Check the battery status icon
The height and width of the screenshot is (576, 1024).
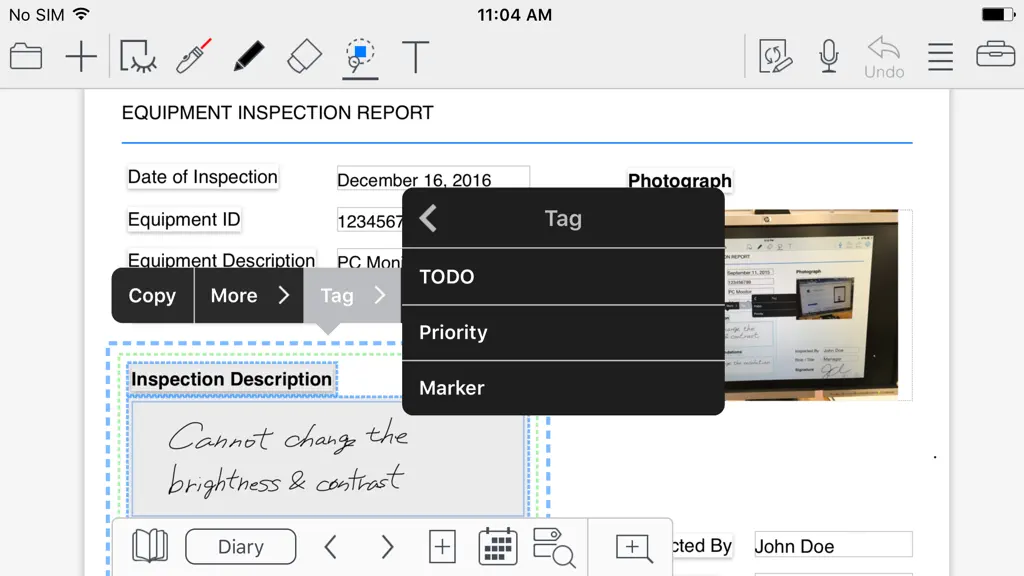[x=998, y=14]
